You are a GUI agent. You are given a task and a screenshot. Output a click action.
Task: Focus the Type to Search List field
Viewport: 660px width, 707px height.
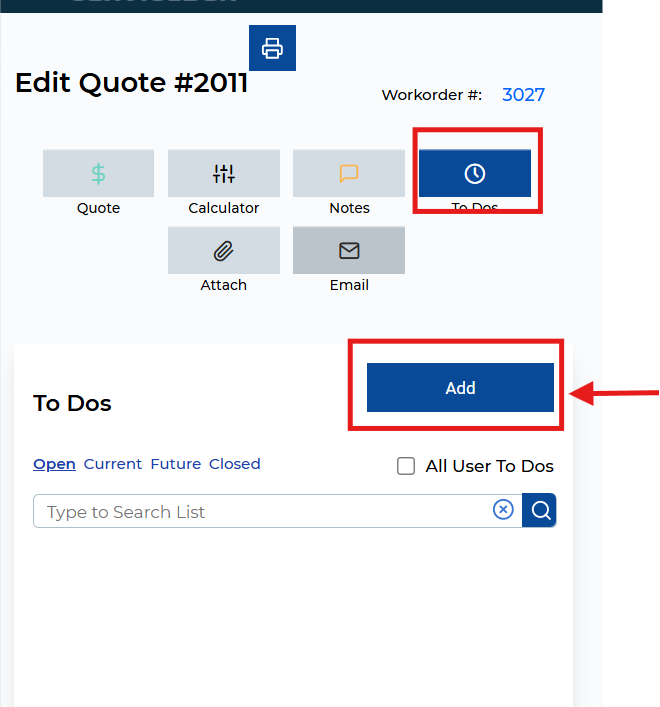pos(265,511)
